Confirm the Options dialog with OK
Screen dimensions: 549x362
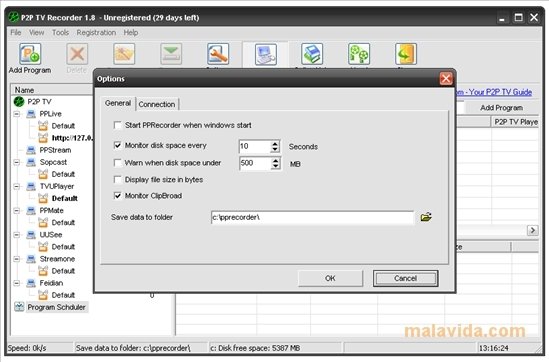click(330, 278)
